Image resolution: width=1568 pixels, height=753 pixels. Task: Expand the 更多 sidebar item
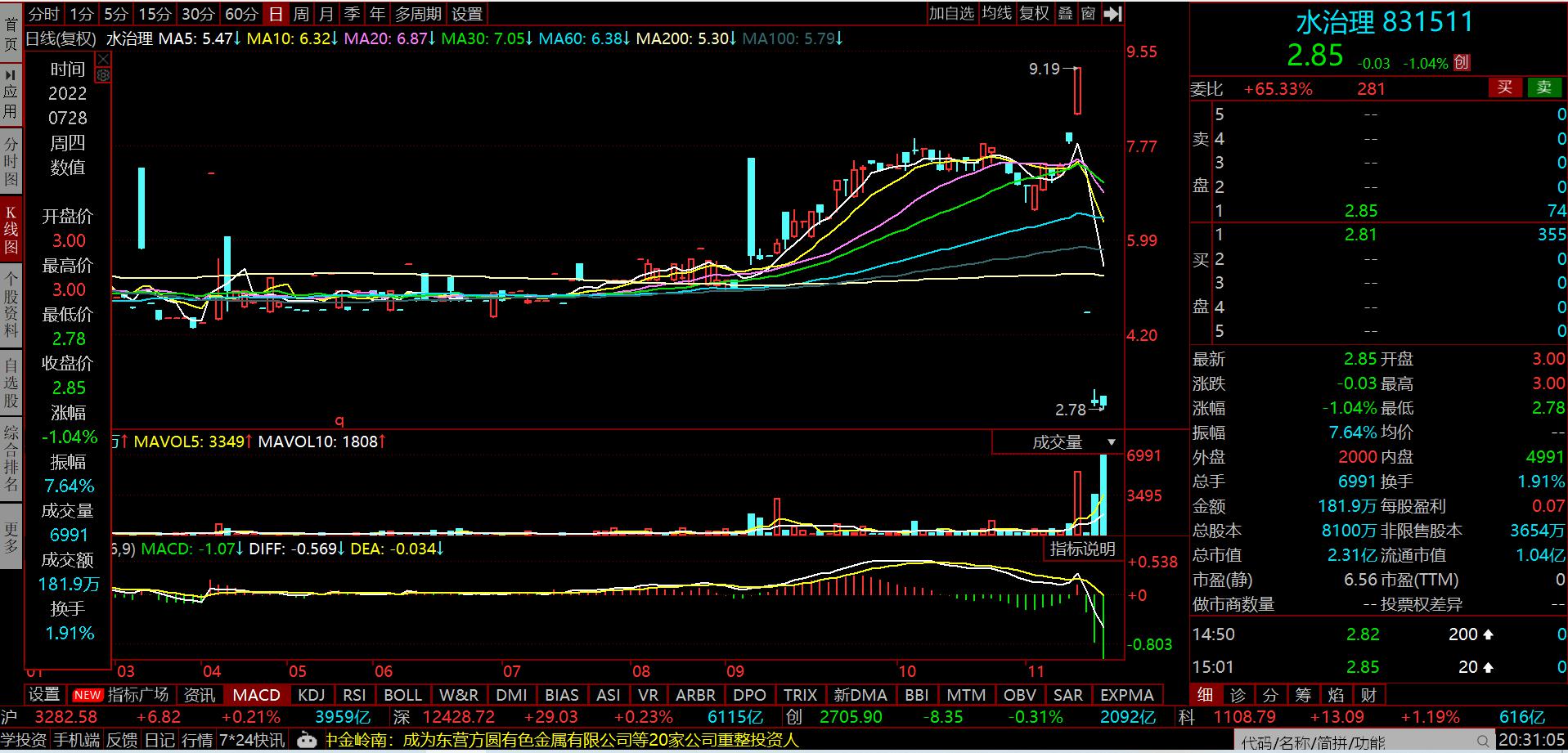click(11, 538)
